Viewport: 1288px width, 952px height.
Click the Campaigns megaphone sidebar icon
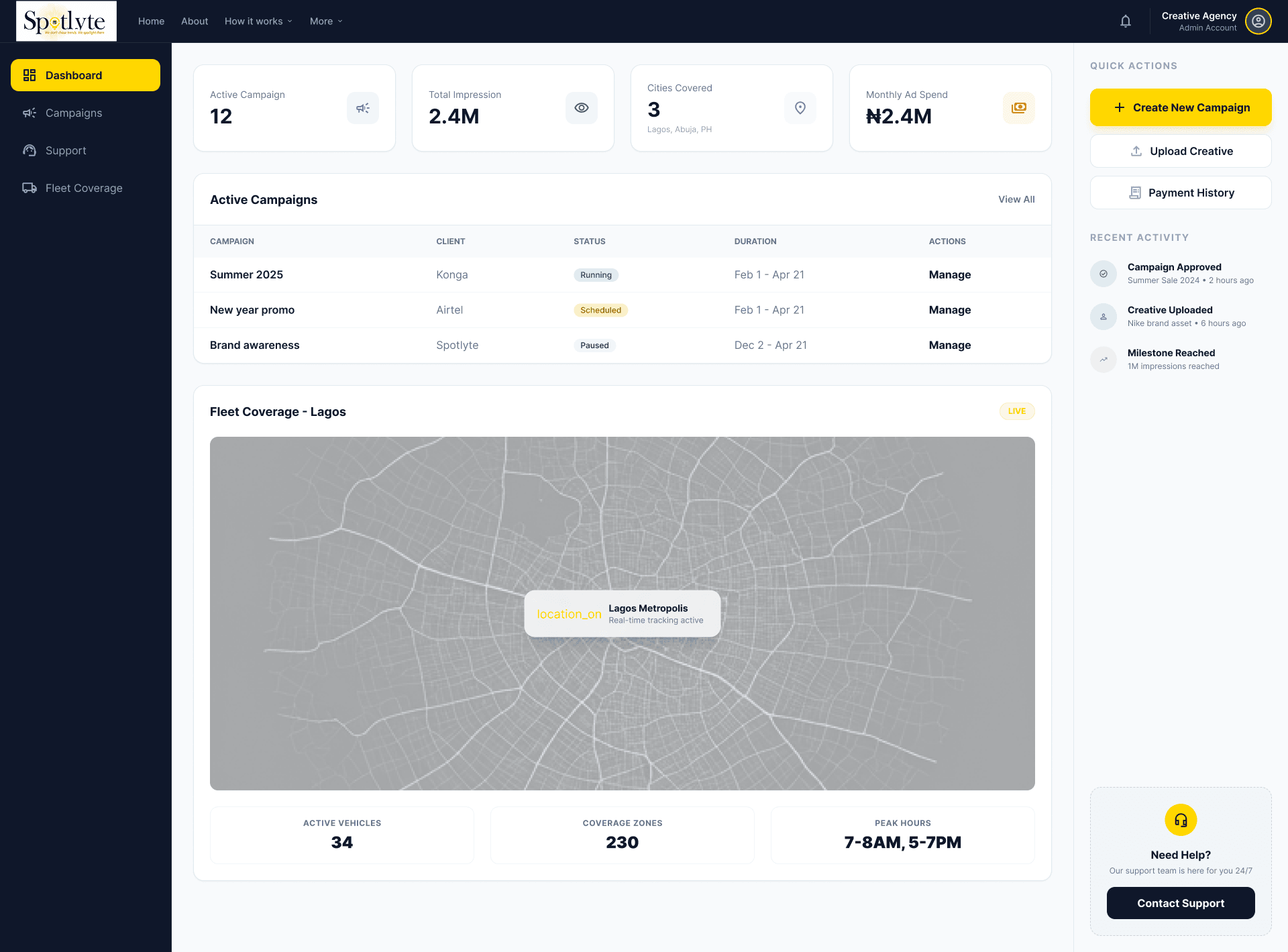pos(30,113)
